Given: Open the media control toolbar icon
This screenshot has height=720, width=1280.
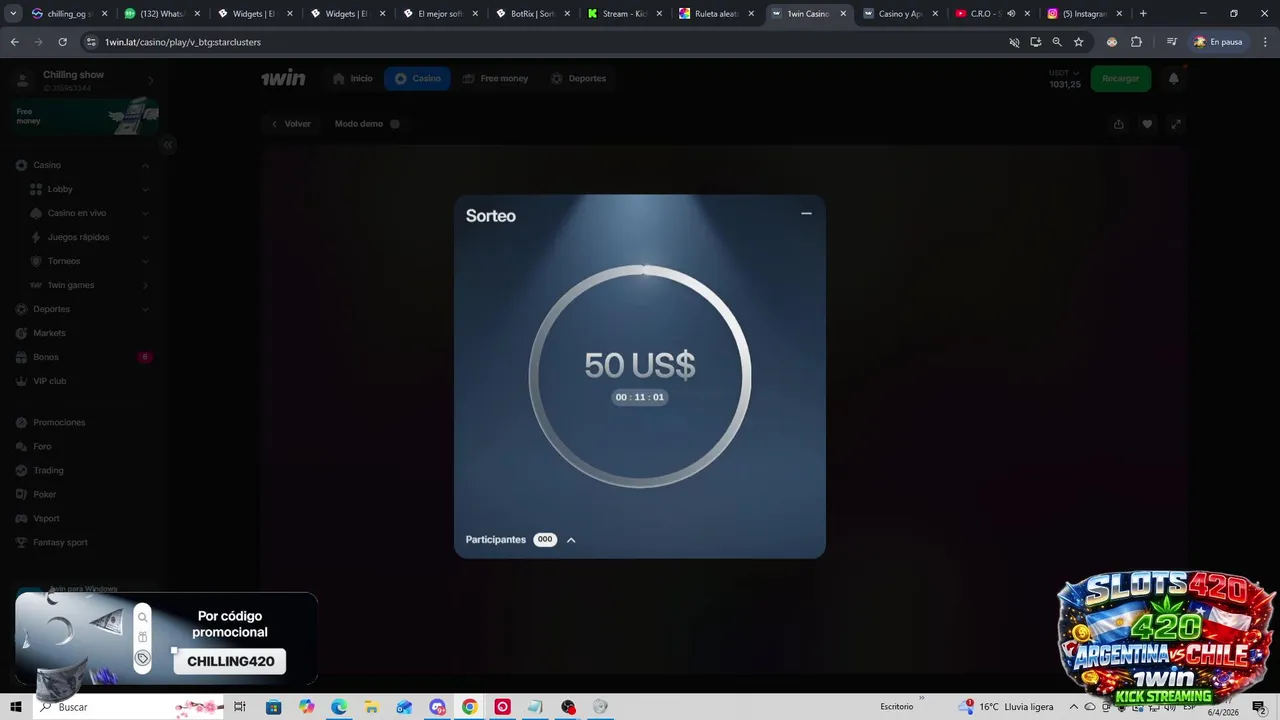Looking at the screenshot, I should pos(1171,42).
